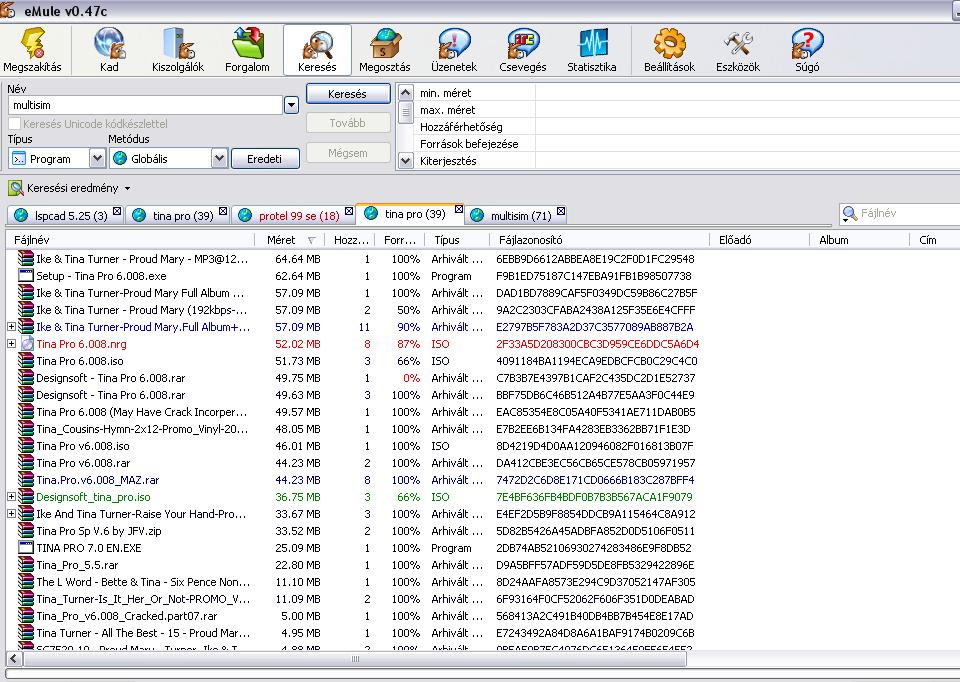960x682 pixels.
Task: Switch to first tina pro (39) tab
Action: 177,215
